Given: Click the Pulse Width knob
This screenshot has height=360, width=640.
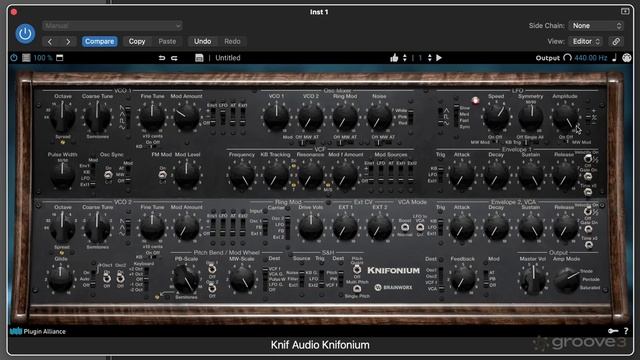Looking at the screenshot, I should 62,176.
